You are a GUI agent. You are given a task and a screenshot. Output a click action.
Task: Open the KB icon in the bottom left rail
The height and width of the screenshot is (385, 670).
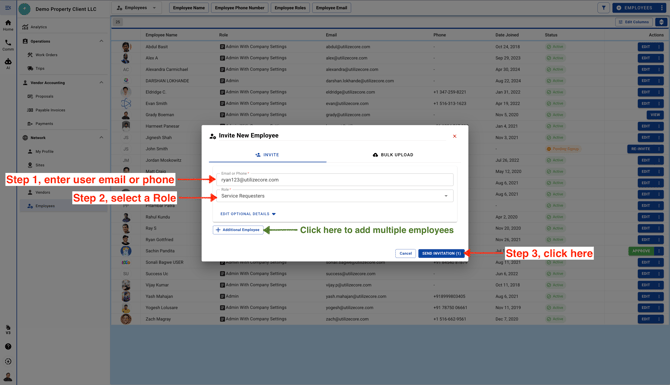point(8,329)
